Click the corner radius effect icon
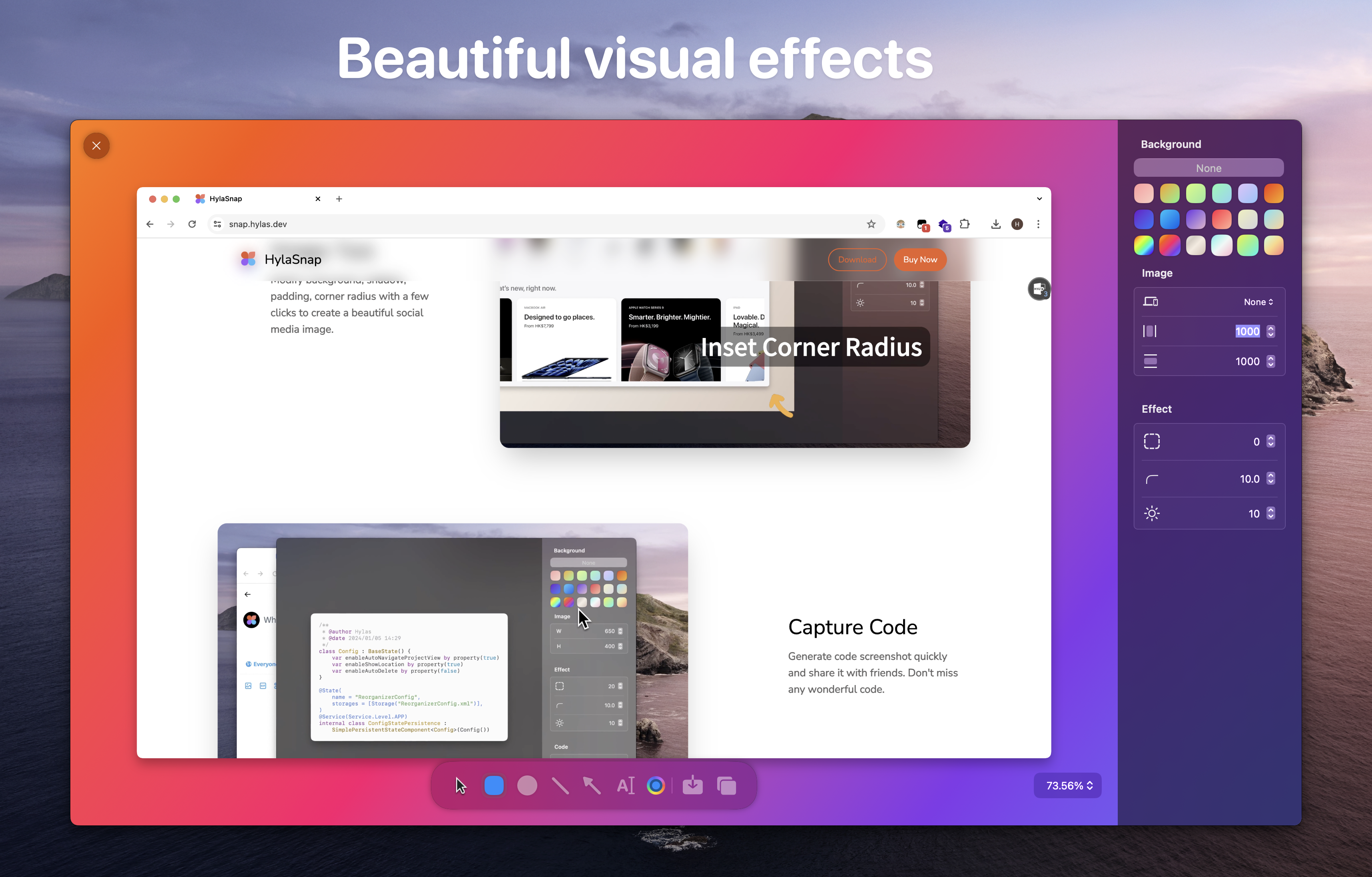This screenshot has height=877, width=1372. click(1151, 479)
